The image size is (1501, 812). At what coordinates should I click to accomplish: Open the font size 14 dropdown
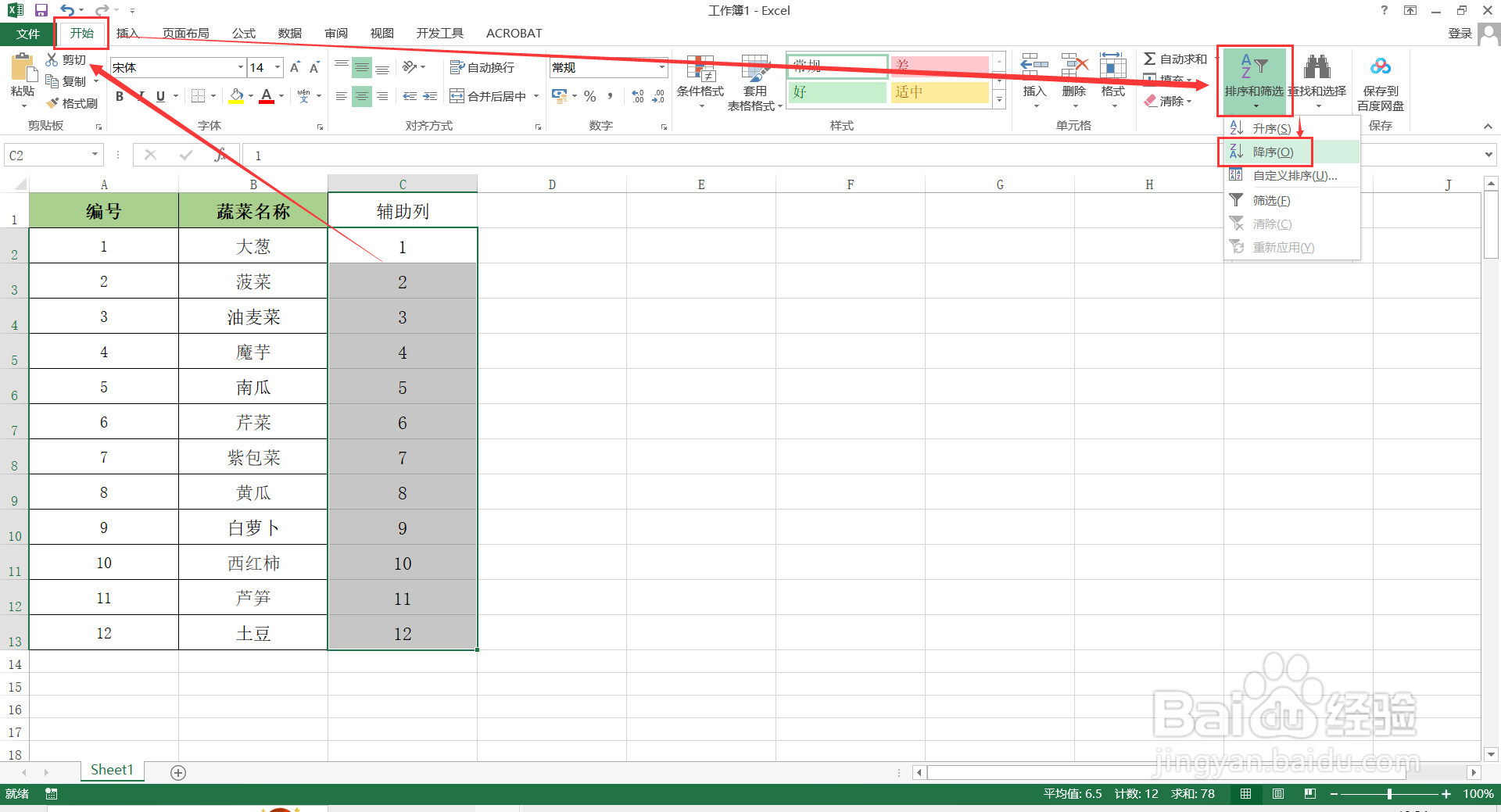pos(277,67)
